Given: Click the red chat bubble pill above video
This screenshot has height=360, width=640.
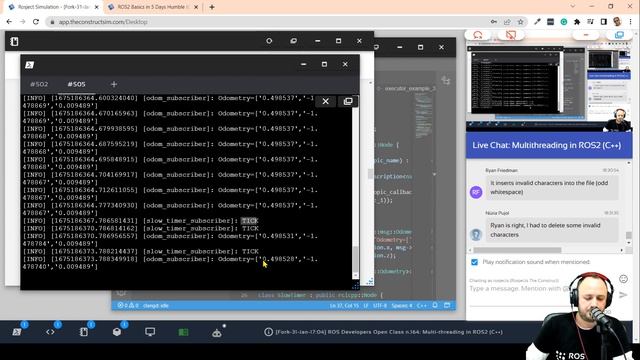Looking at the screenshot, I should click(x=478, y=35).
